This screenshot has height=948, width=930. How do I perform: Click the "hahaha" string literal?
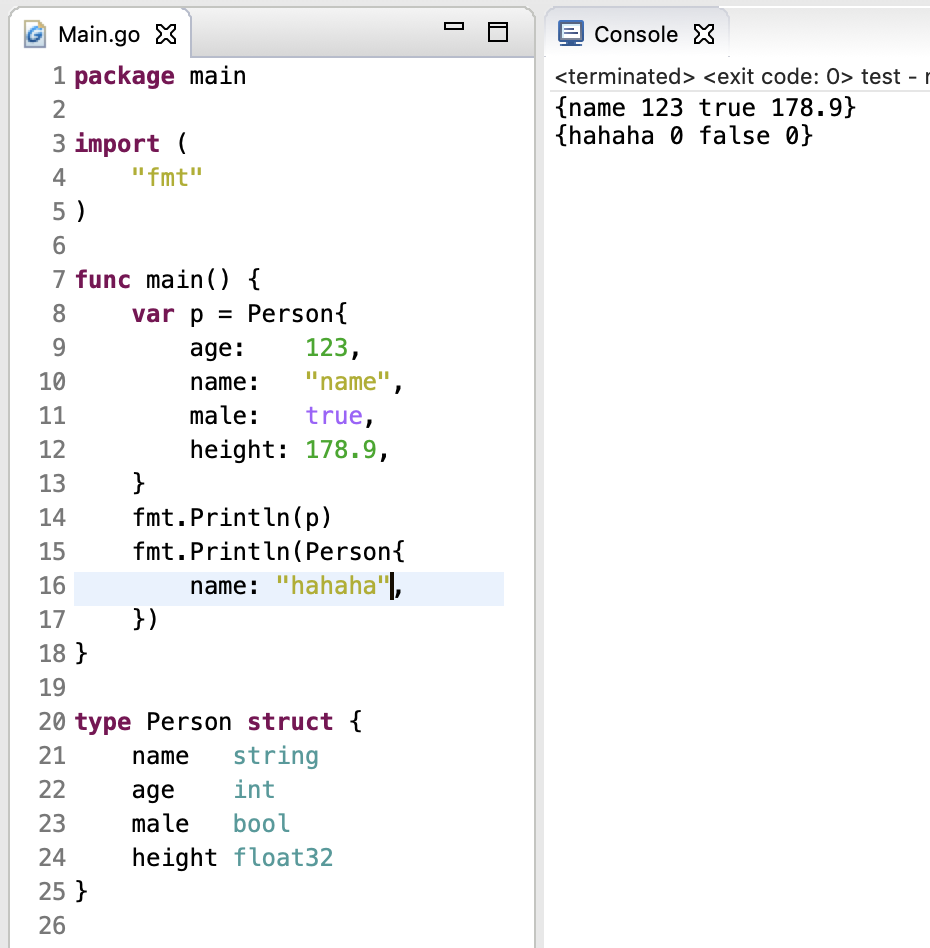click(333, 587)
